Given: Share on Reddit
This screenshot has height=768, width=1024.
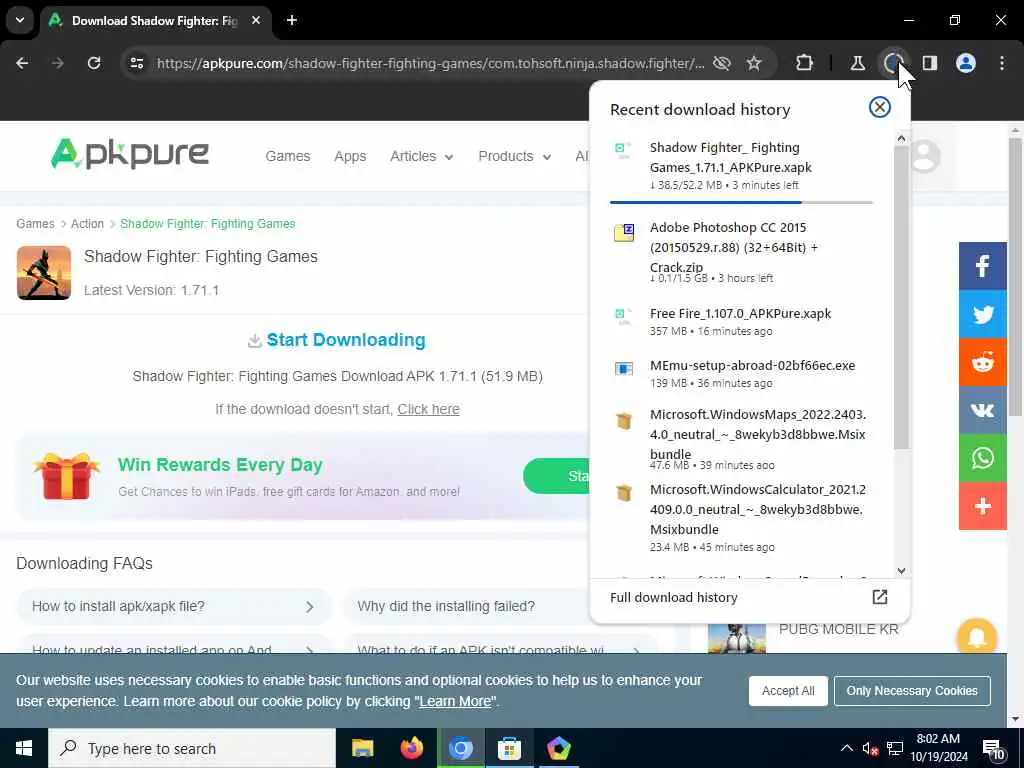Looking at the screenshot, I should click(982, 362).
